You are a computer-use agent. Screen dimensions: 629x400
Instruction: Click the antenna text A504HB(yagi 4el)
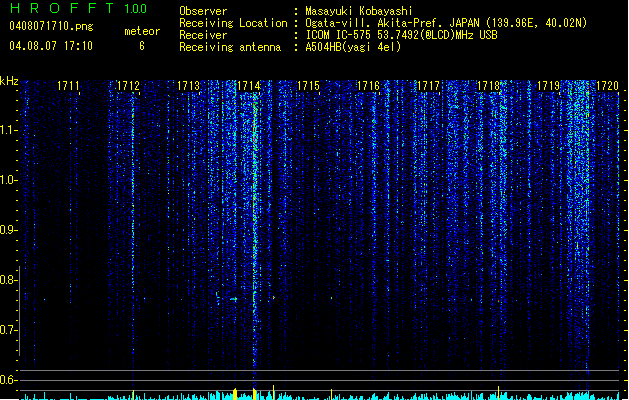click(353, 47)
